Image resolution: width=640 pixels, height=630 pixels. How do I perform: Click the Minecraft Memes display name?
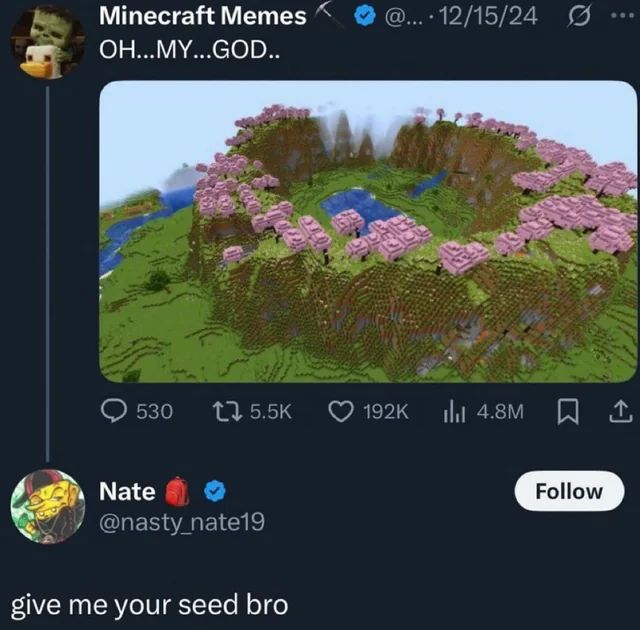point(203,16)
